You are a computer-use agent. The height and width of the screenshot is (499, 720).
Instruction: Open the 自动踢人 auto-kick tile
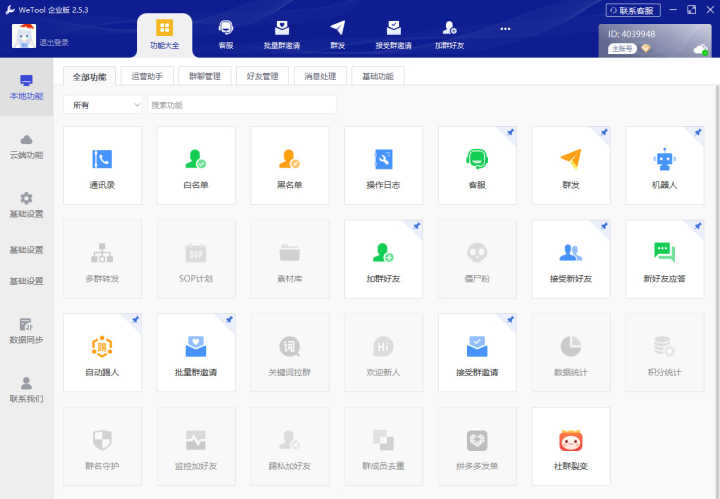click(102, 353)
